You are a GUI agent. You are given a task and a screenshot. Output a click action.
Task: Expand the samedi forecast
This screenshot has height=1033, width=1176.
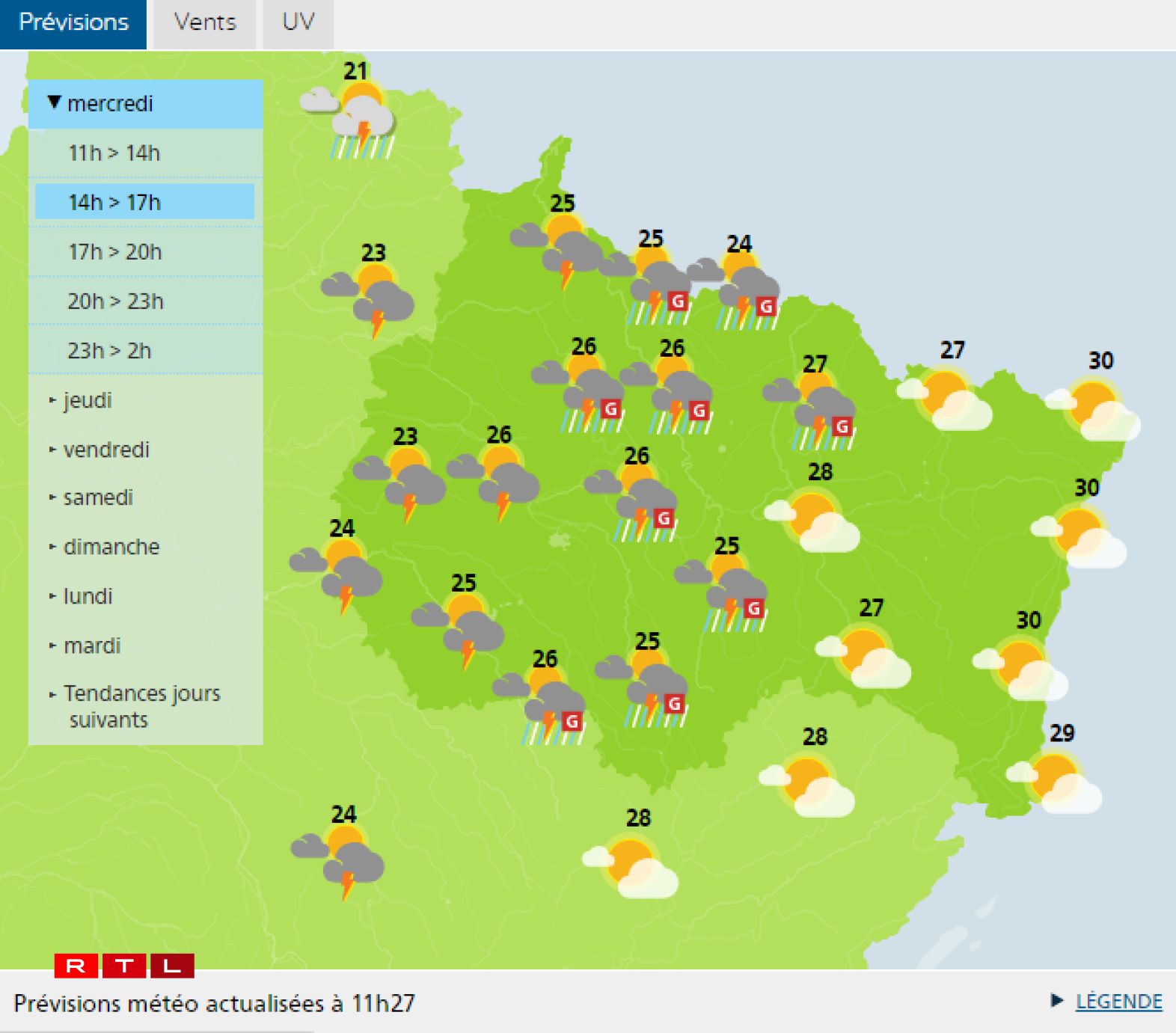(x=98, y=497)
